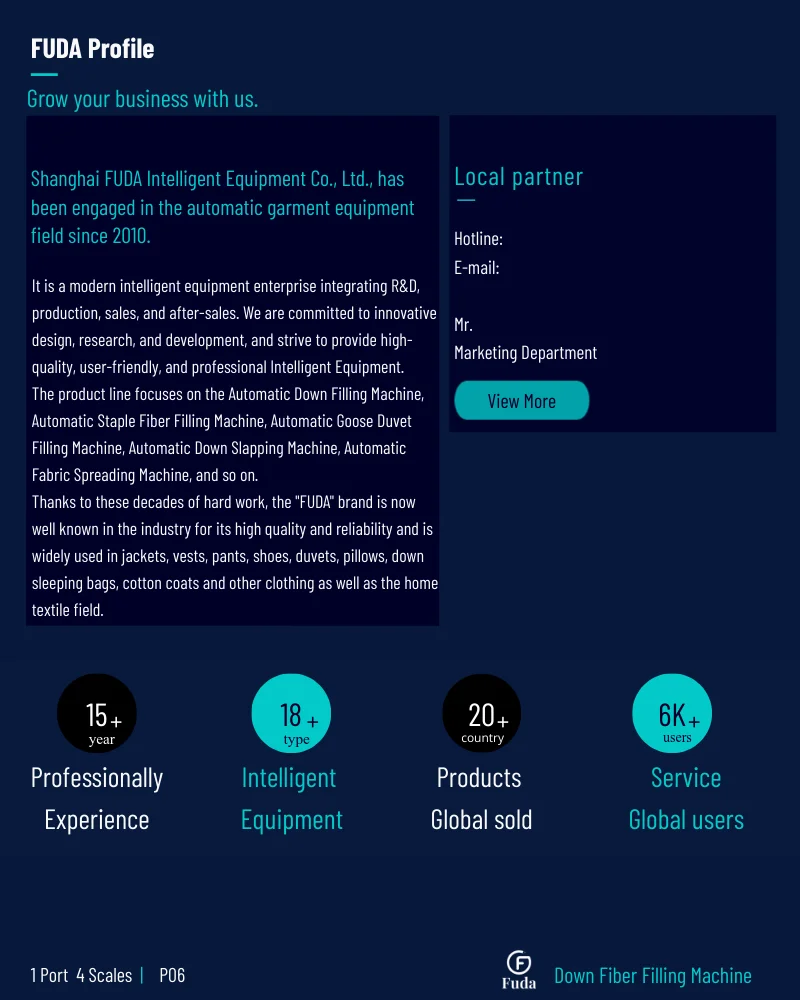Image resolution: width=800 pixels, height=1000 pixels.
Task: Click the Hotline label
Action: coord(478,239)
